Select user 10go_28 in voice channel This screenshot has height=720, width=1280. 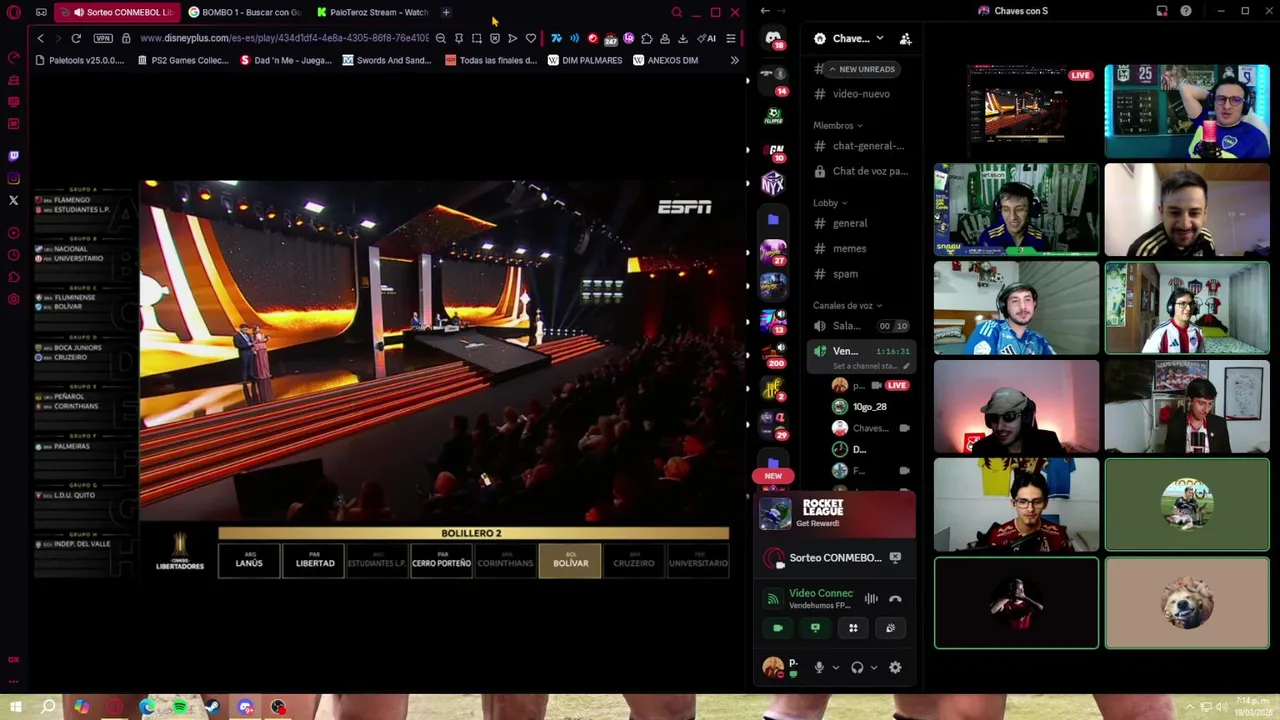pos(870,407)
